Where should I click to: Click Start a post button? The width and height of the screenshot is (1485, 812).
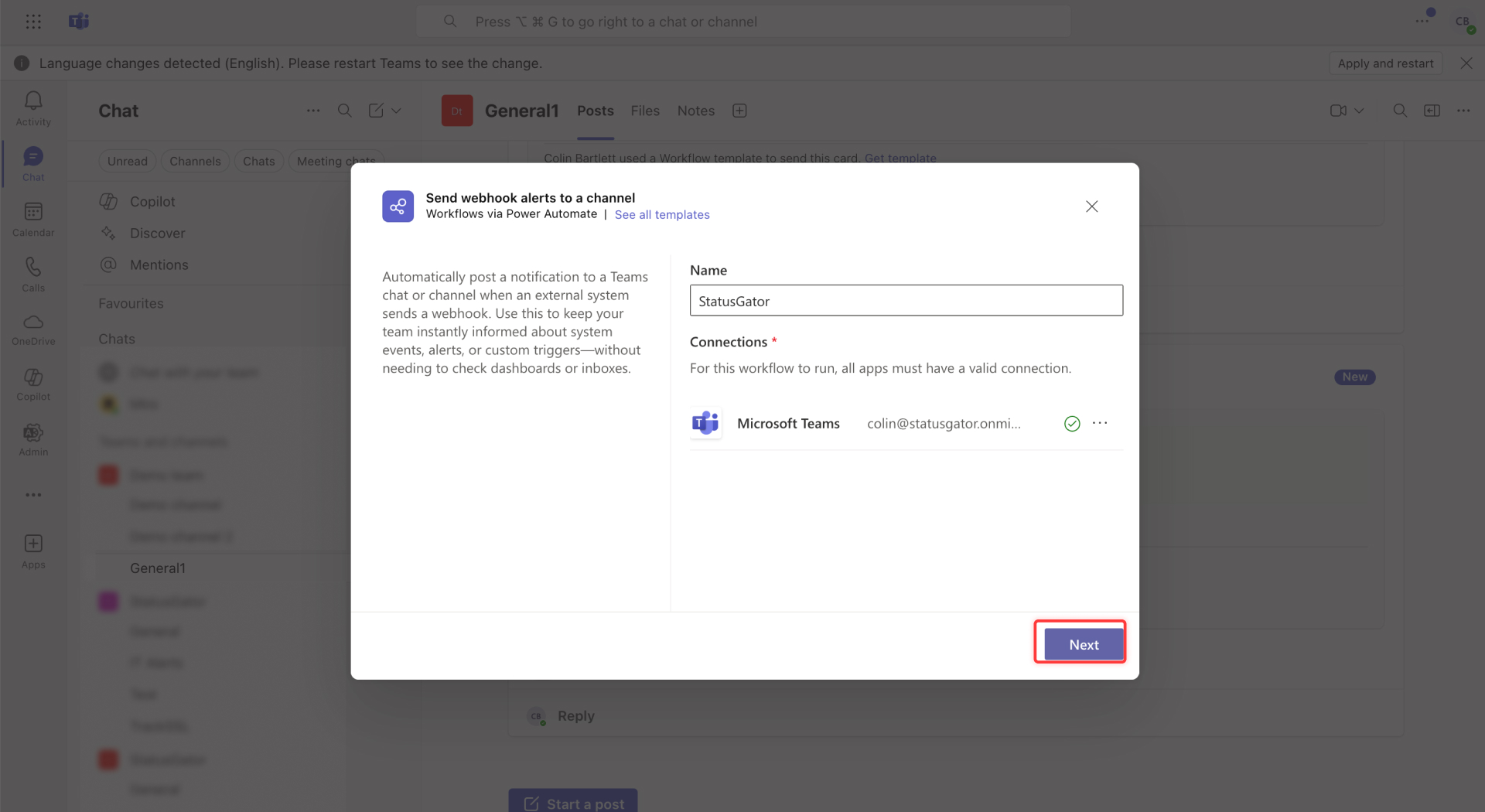(572, 803)
